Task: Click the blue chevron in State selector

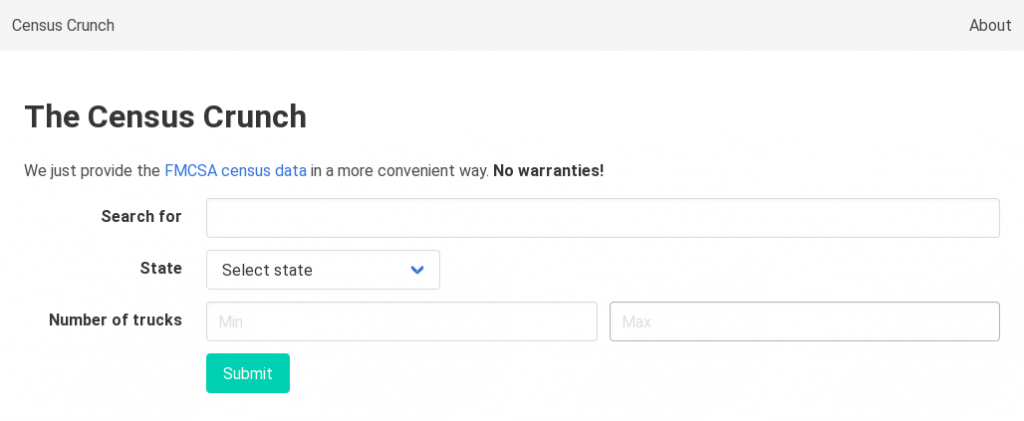Action: pyautogui.click(x=417, y=270)
